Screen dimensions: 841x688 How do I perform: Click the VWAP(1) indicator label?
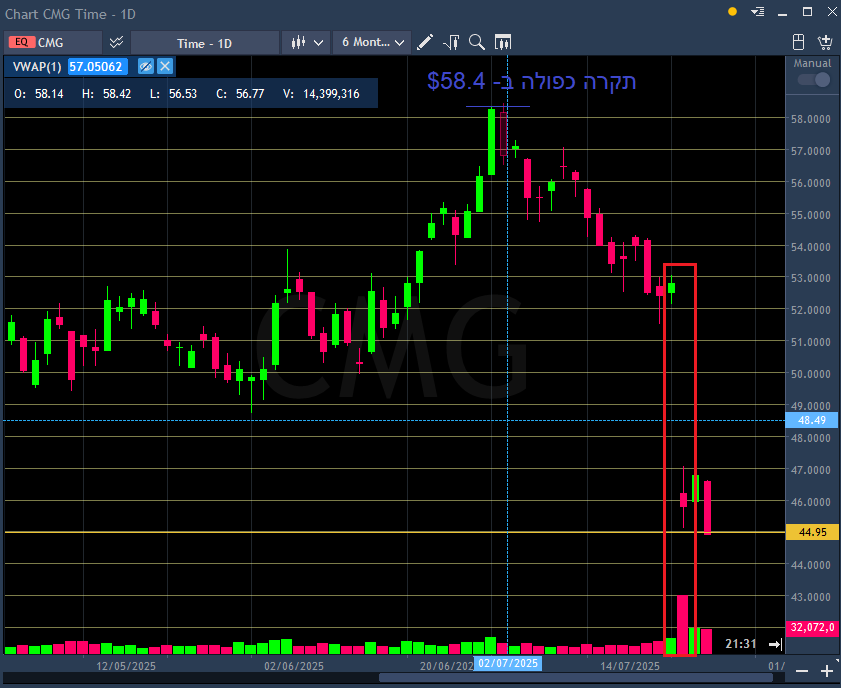pos(37,66)
